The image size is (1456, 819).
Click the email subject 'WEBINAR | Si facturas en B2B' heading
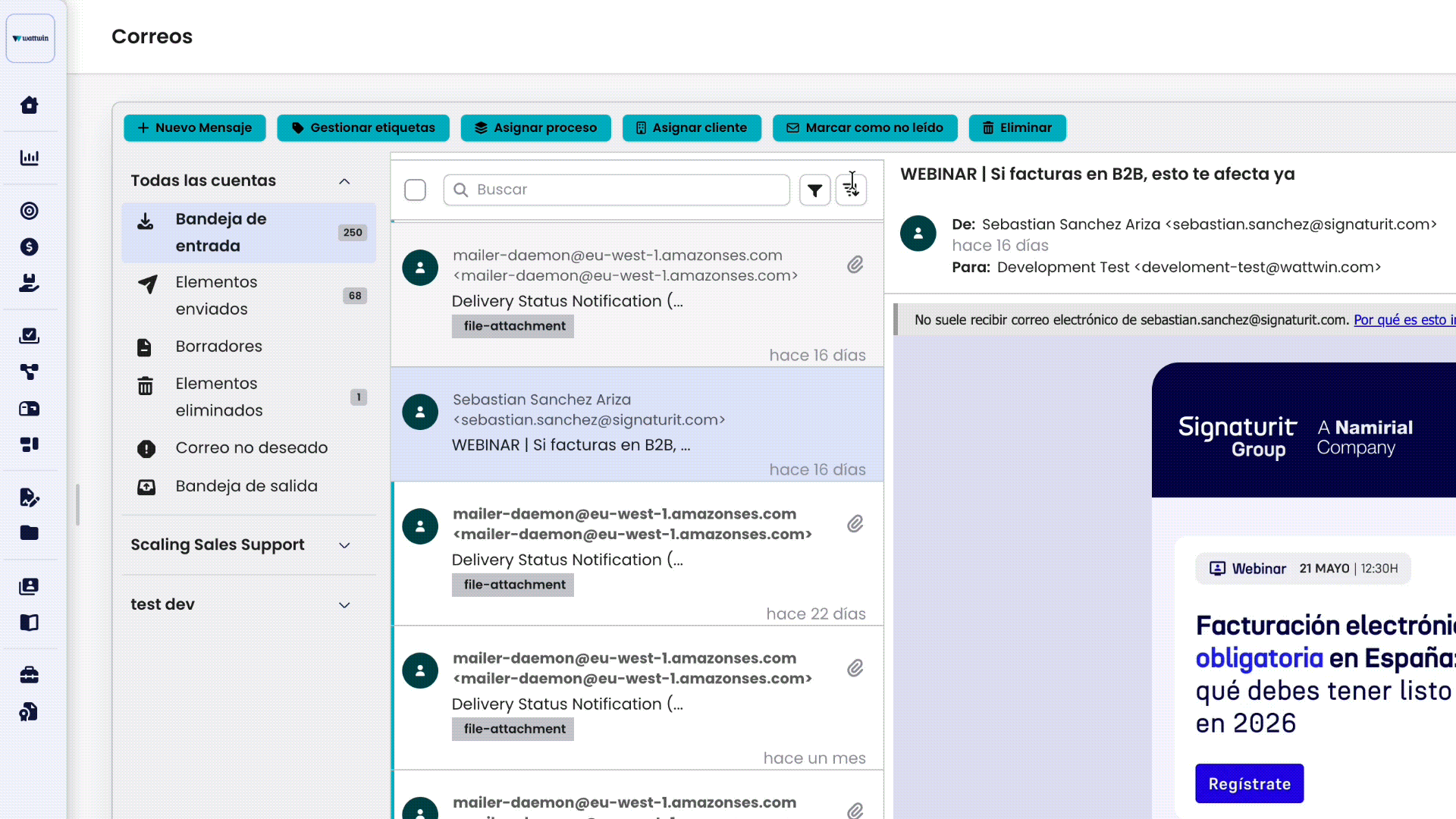pyautogui.click(x=1097, y=174)
